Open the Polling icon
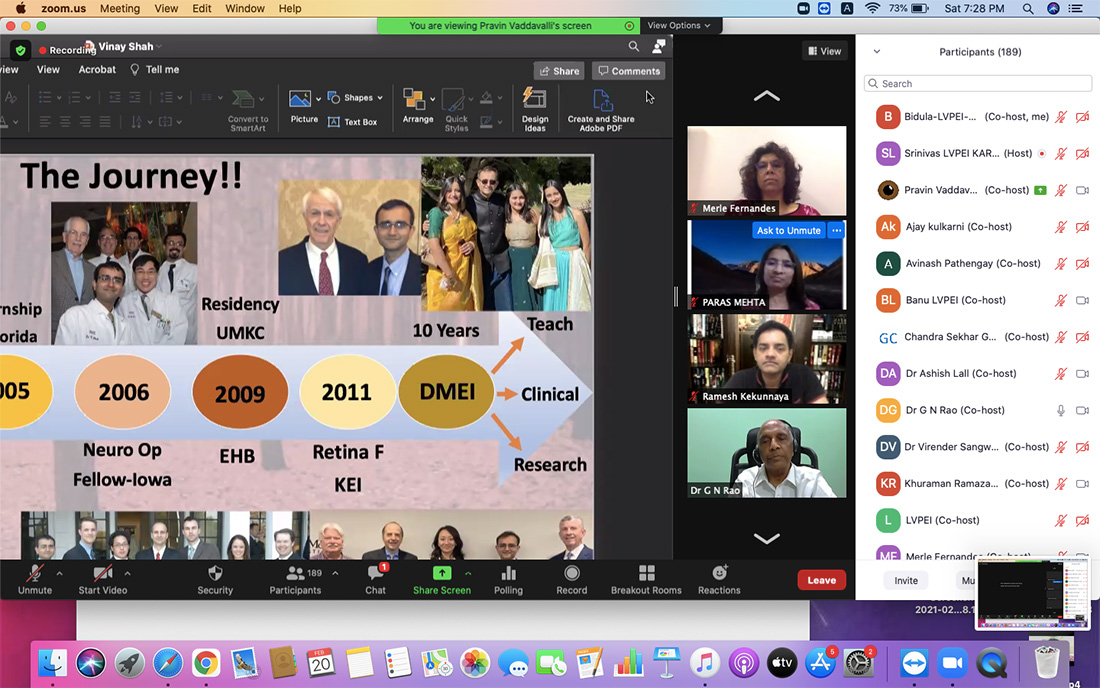The width and height of the screenshot is (1100, 688). click(x=508, y=574)
